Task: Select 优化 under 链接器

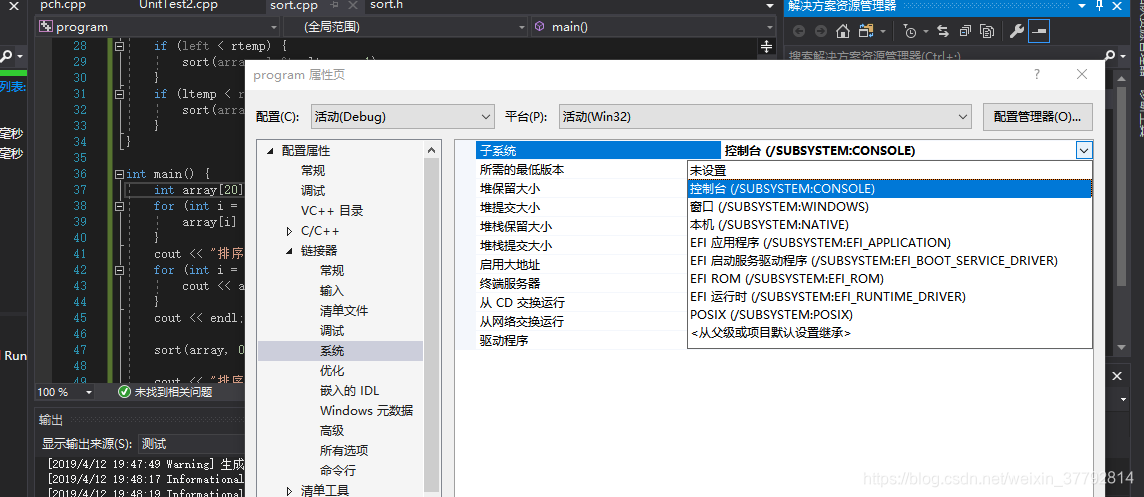Action: (x=332, y=371)
